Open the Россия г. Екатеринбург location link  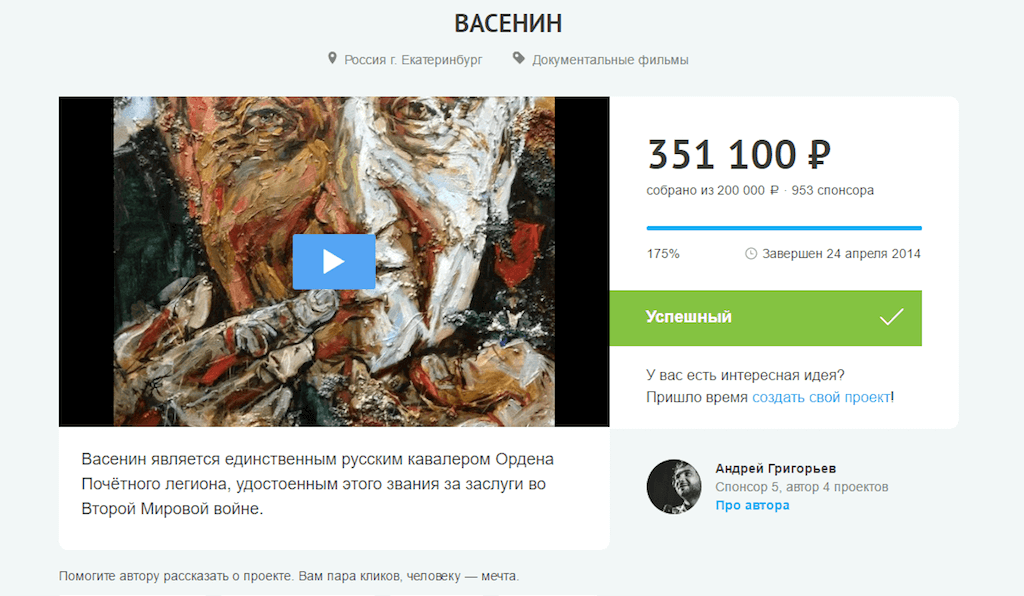click(x=413, y=60)
